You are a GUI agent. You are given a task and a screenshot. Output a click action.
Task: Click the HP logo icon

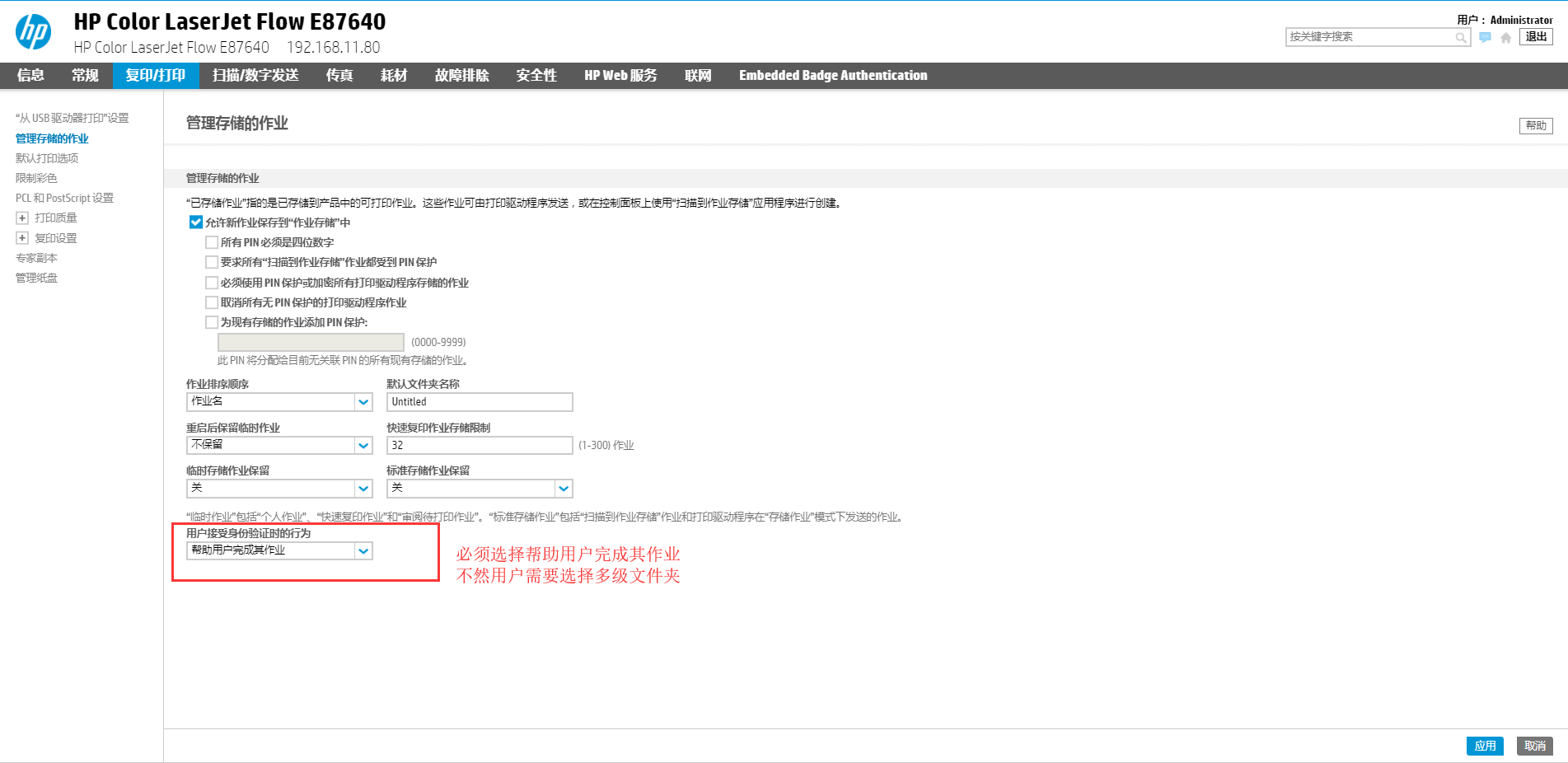click(33, 32)
